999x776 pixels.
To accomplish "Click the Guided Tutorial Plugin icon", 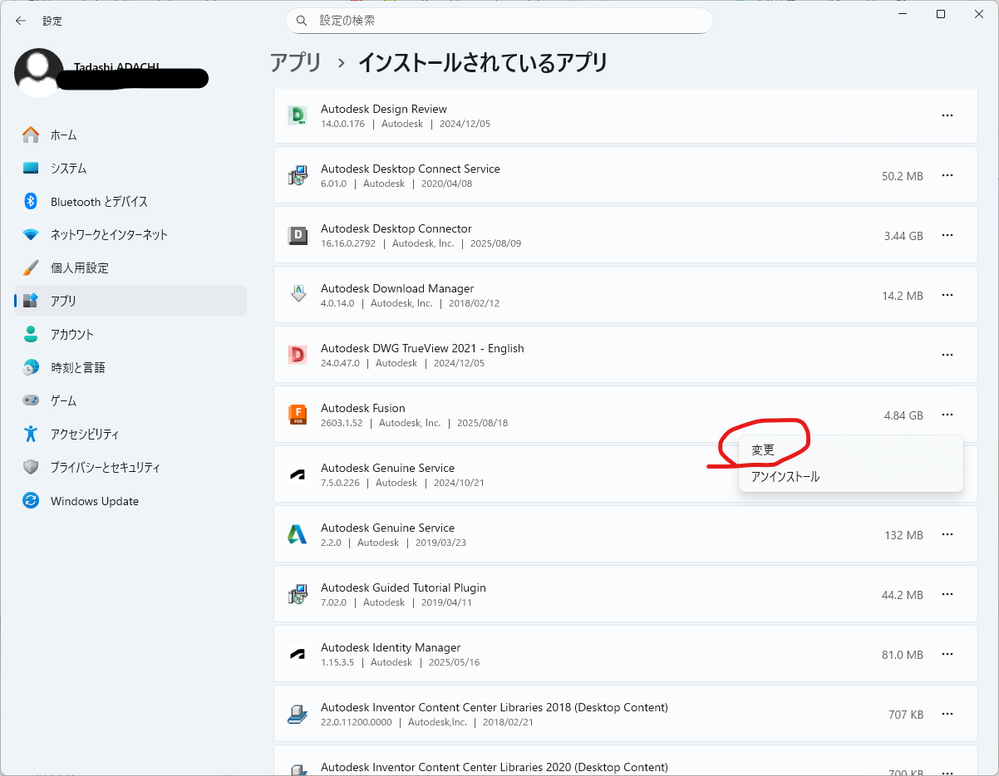I will click(298, 594).
